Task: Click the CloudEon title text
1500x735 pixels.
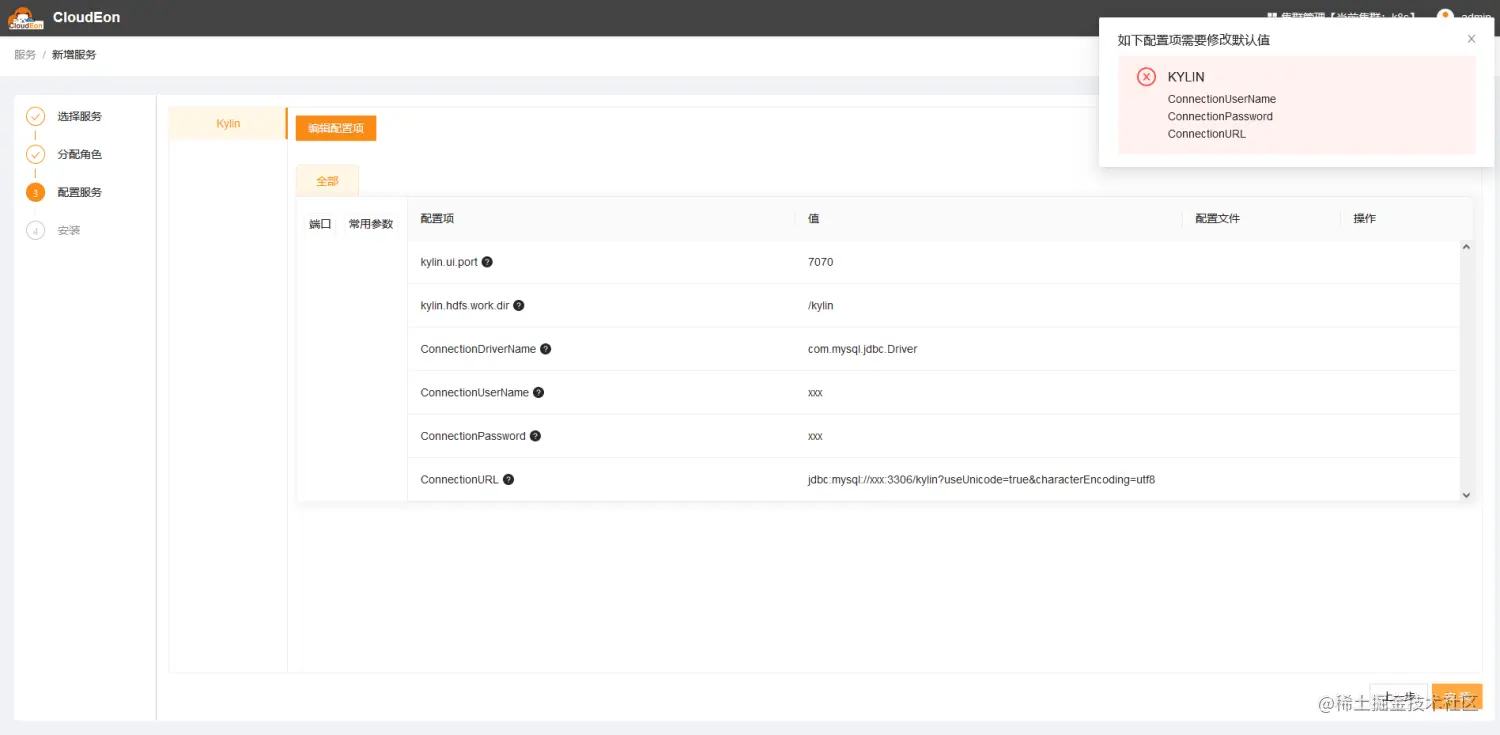Action: click(x=86, y=17)
